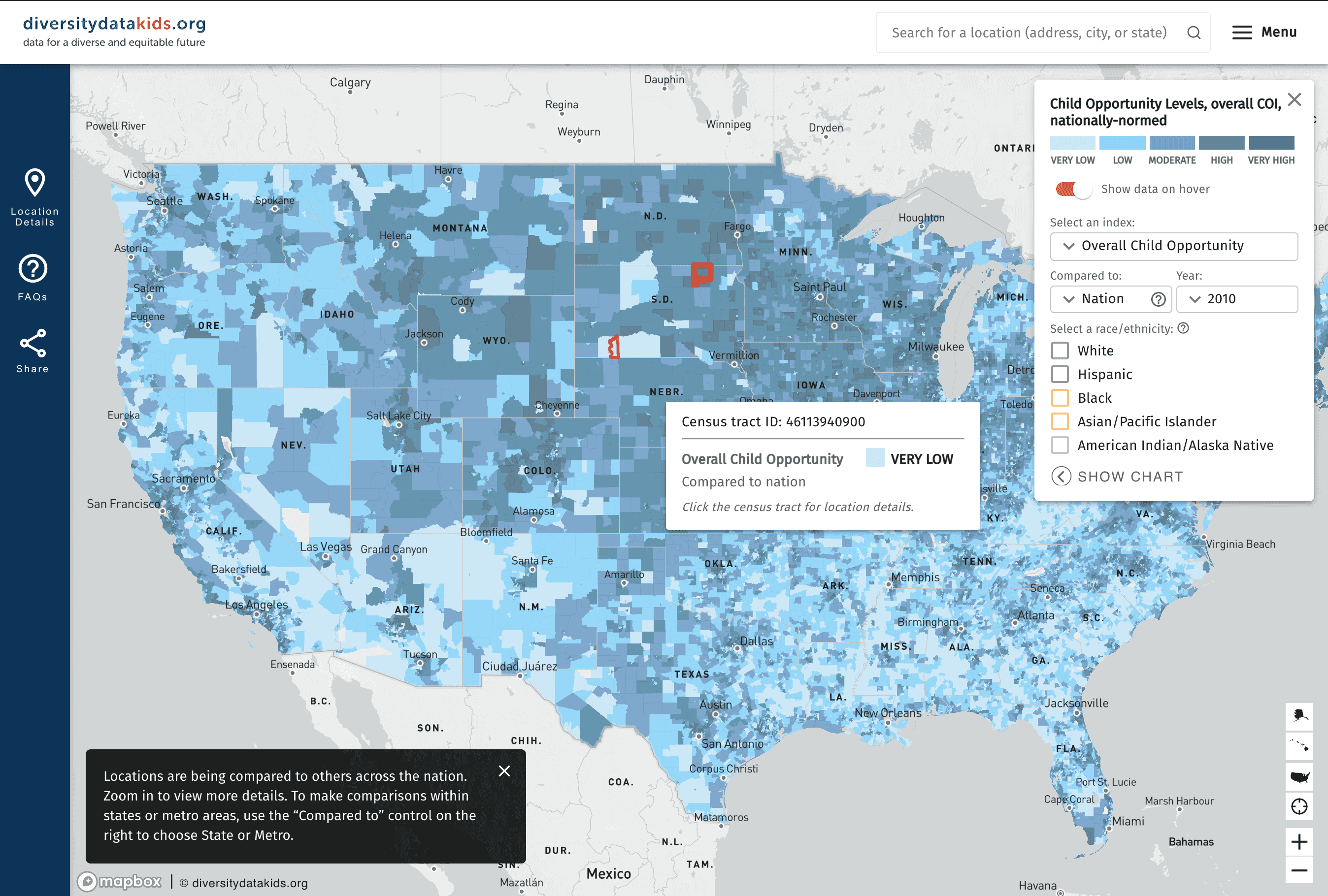Enable the Black race/ethnicity checkbox
The height and width of the screenshot is (896, 1328).
(1060, 397)
